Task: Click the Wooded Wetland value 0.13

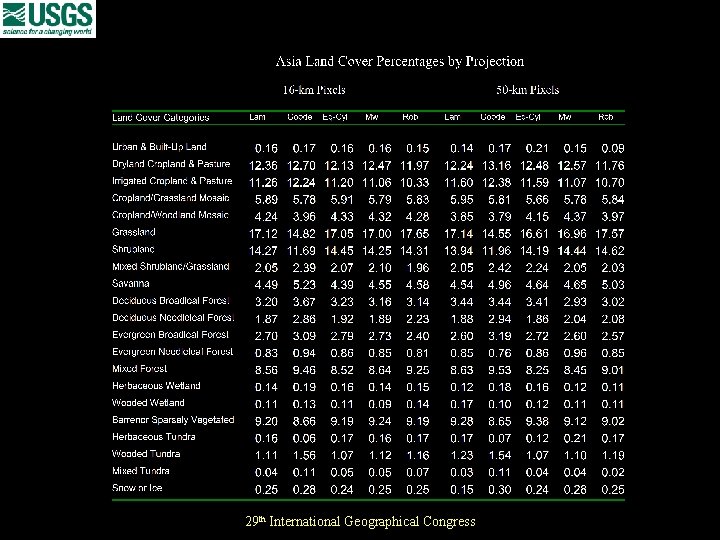Action: [x=304, y=404]
